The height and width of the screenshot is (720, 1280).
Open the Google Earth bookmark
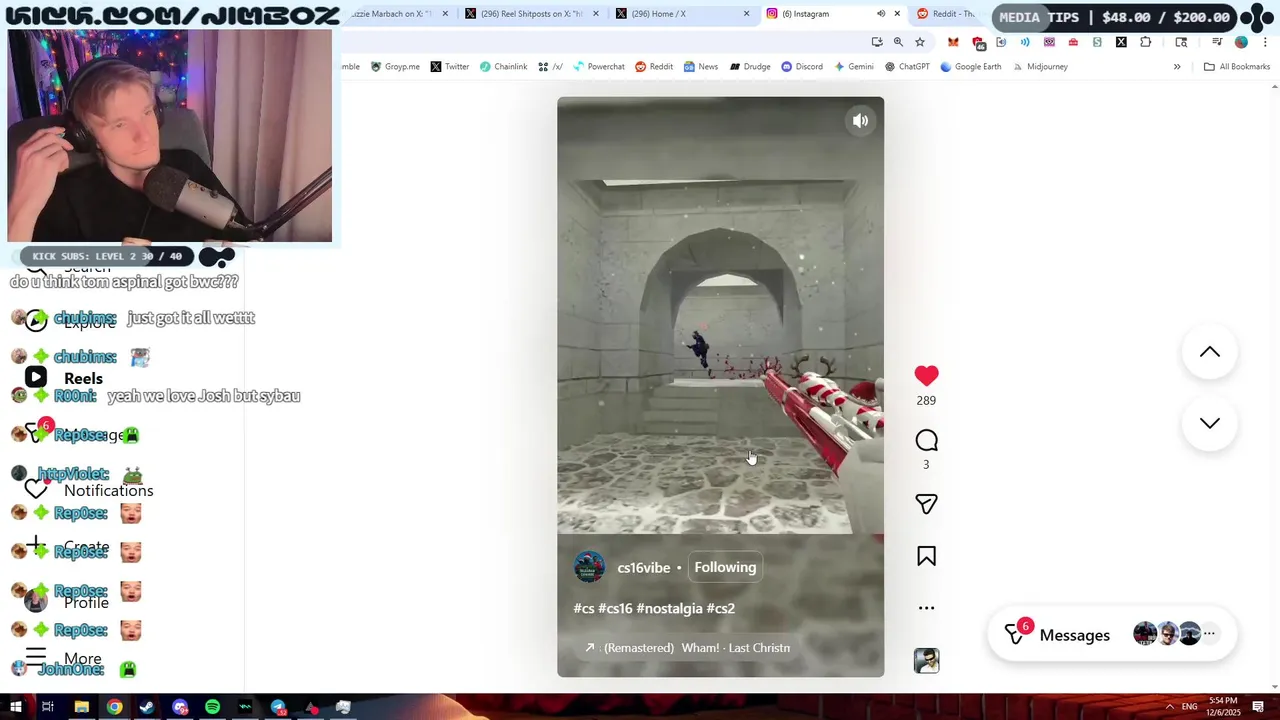click(971, 67)
